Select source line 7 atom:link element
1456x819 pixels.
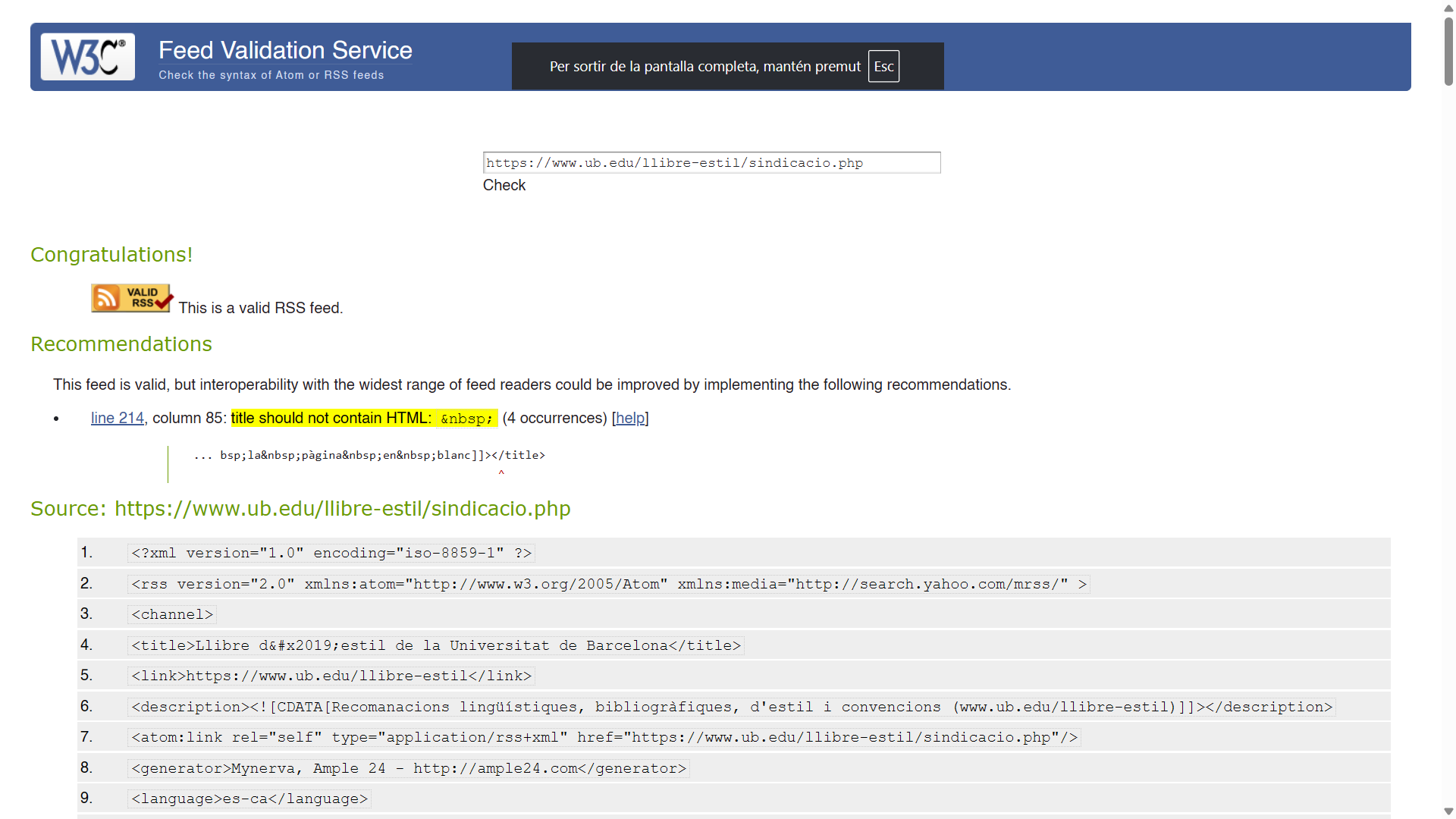pos(604,737)
